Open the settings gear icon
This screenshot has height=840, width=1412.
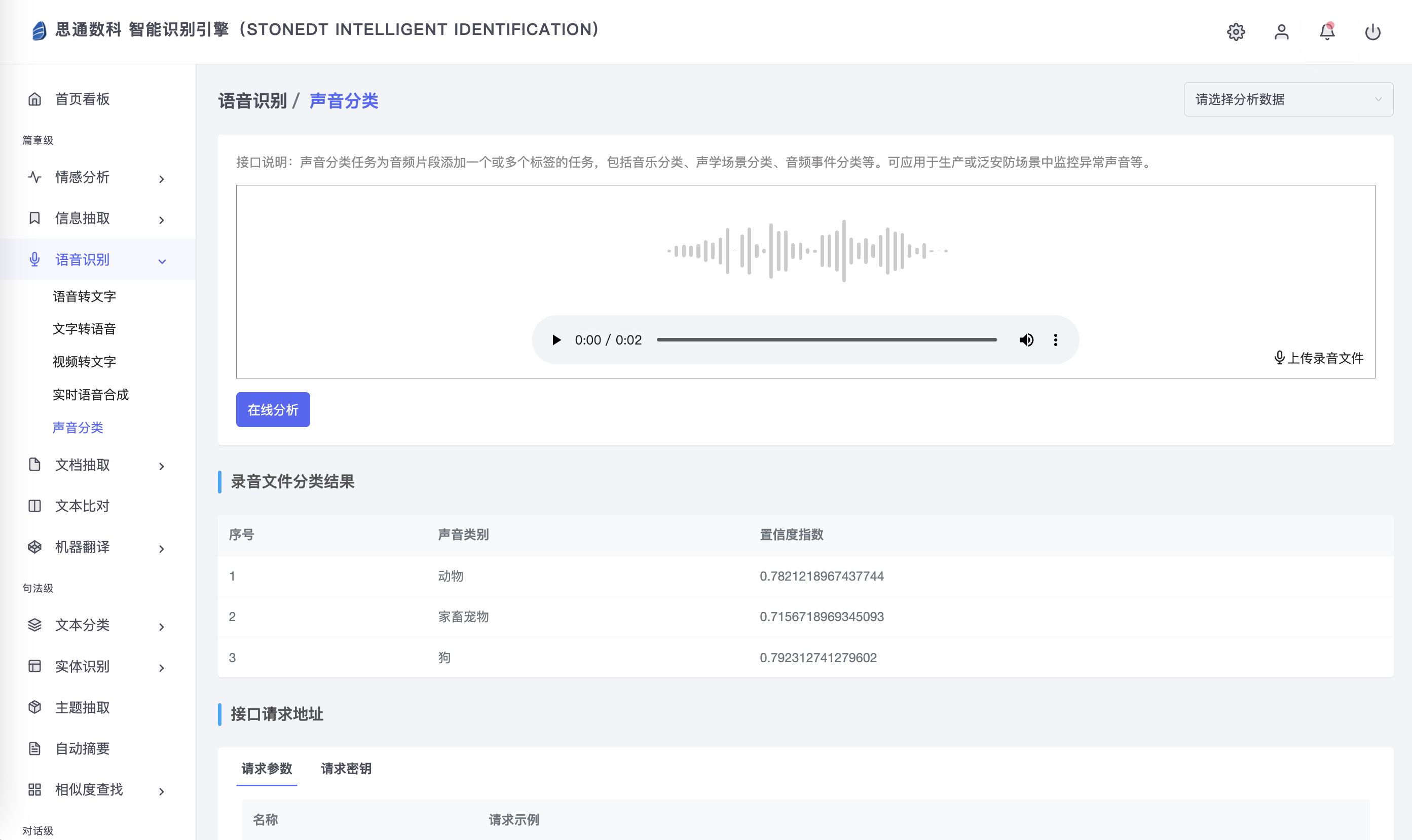[x=1235, y=32]
